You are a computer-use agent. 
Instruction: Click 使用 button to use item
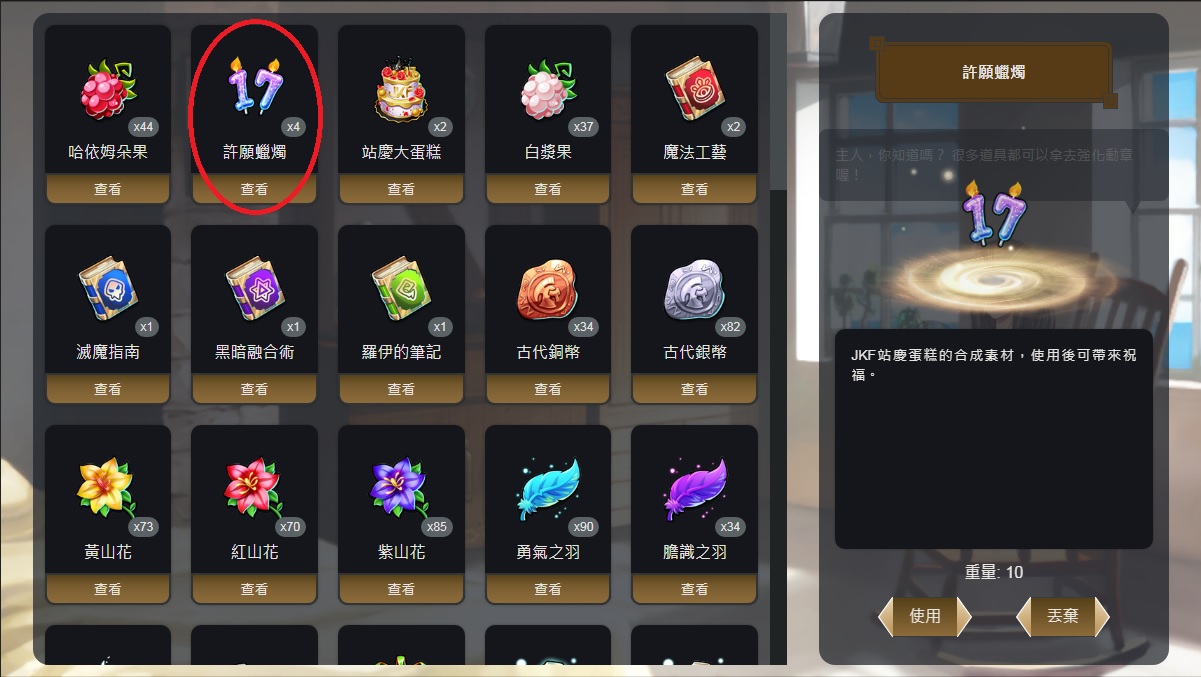[925, 616]
